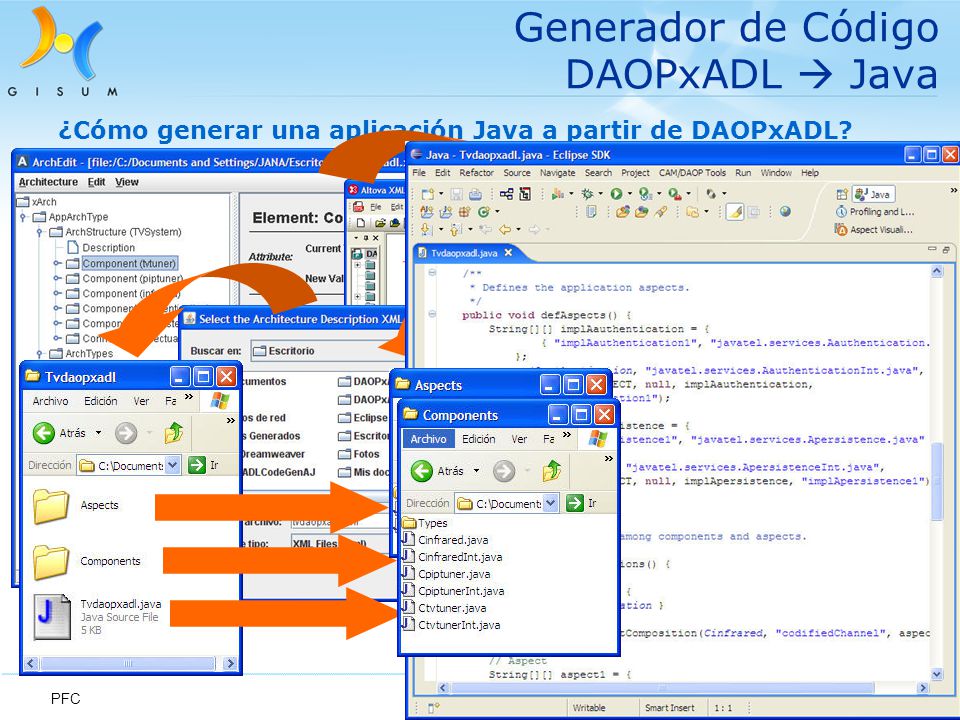960x720 pixels.
Task: Click Eclipse globe web browser icon
Action: pos(786,211)
